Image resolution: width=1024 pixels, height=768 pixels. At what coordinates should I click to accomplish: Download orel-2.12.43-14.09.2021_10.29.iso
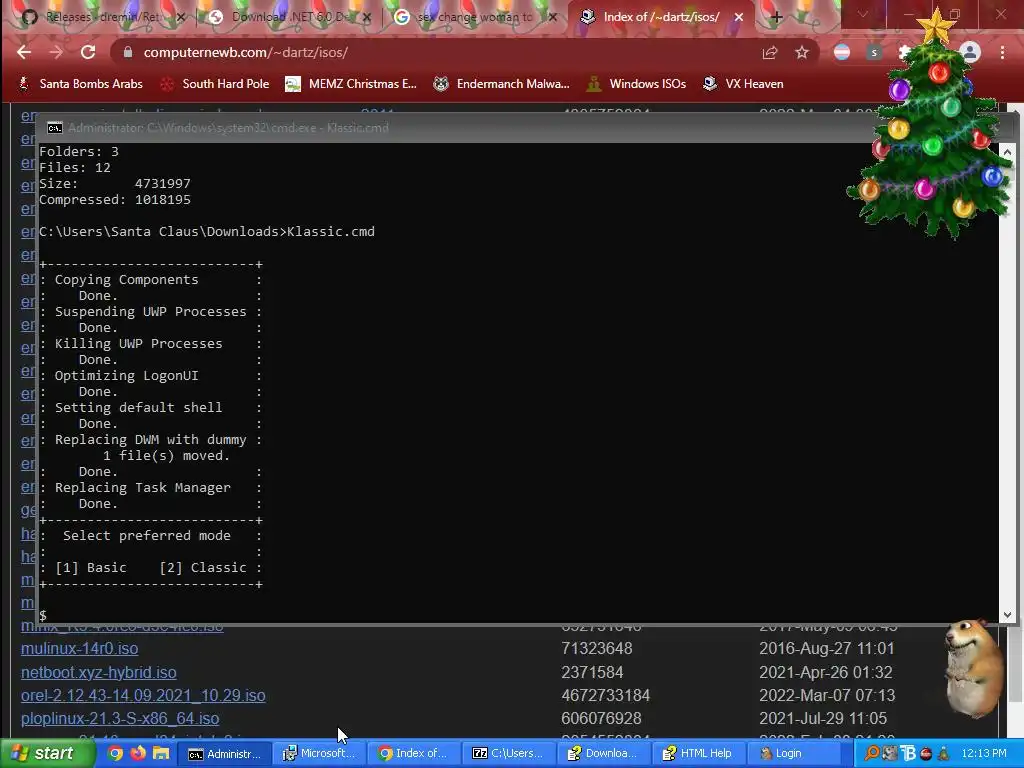click(143, 696)
